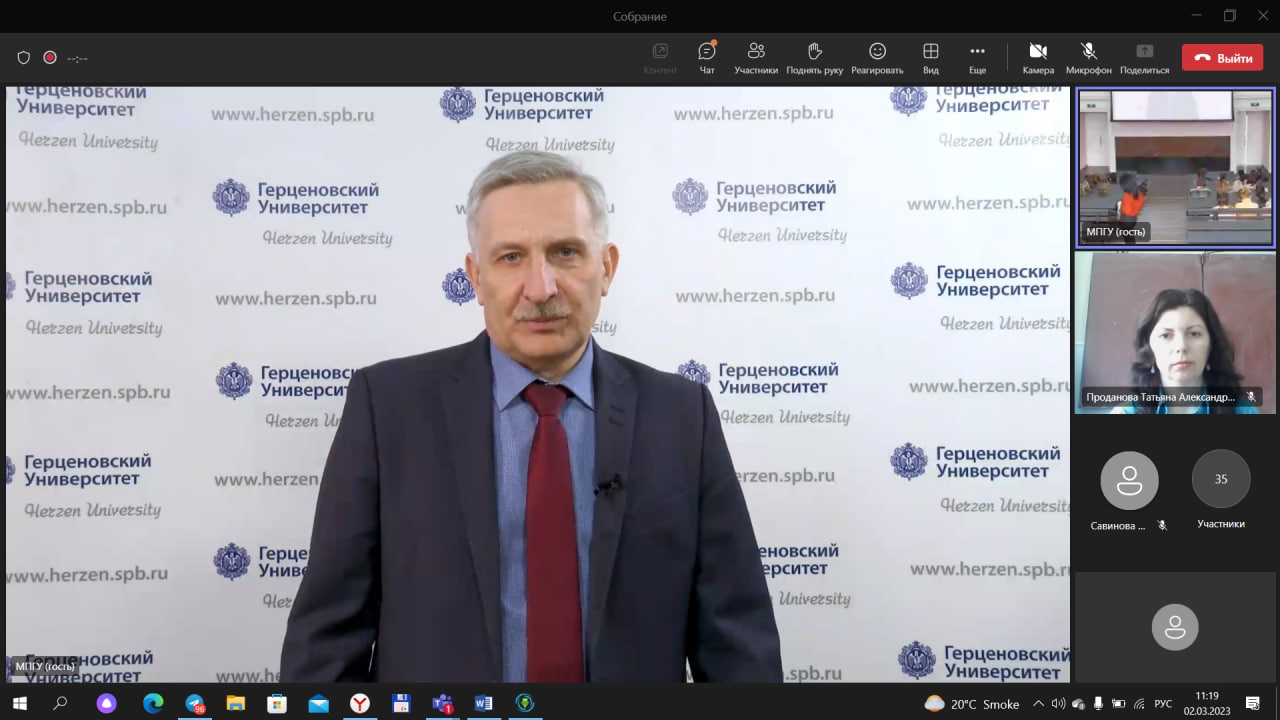Click the shield security icon
1280x720 pixels.
tap(24, 58)
